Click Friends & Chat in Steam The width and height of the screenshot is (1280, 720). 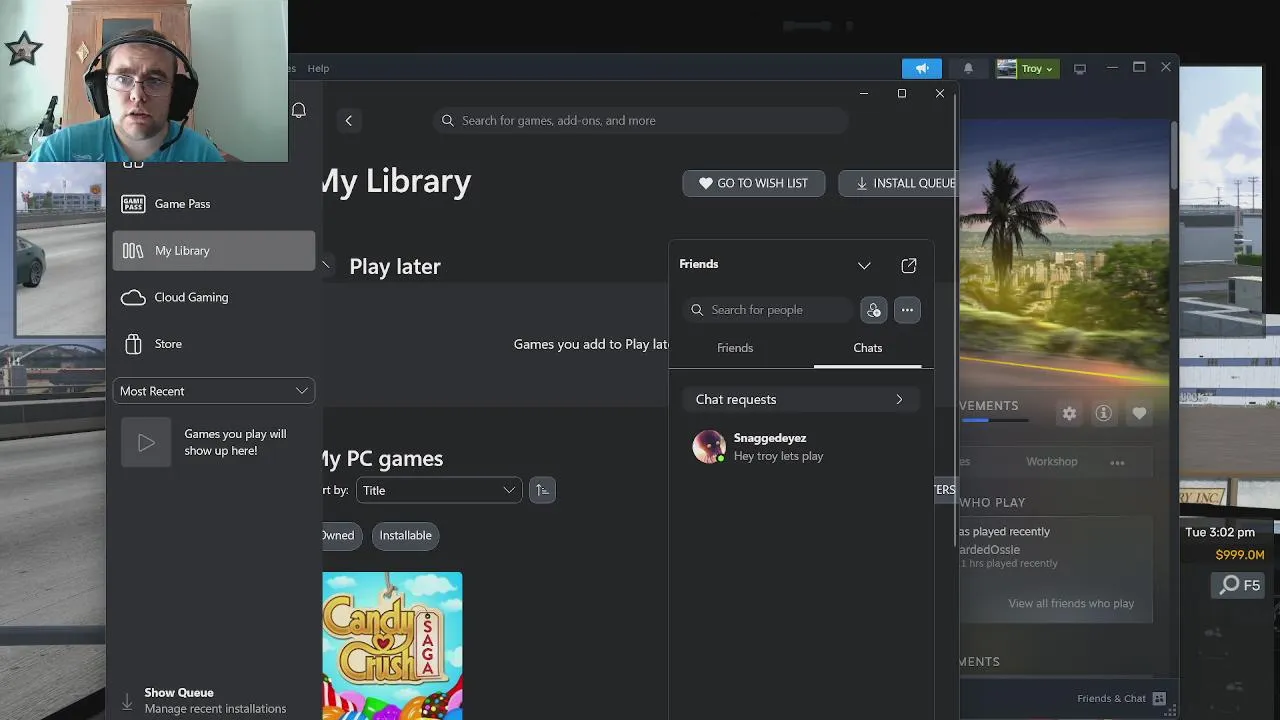(1111, 698)
